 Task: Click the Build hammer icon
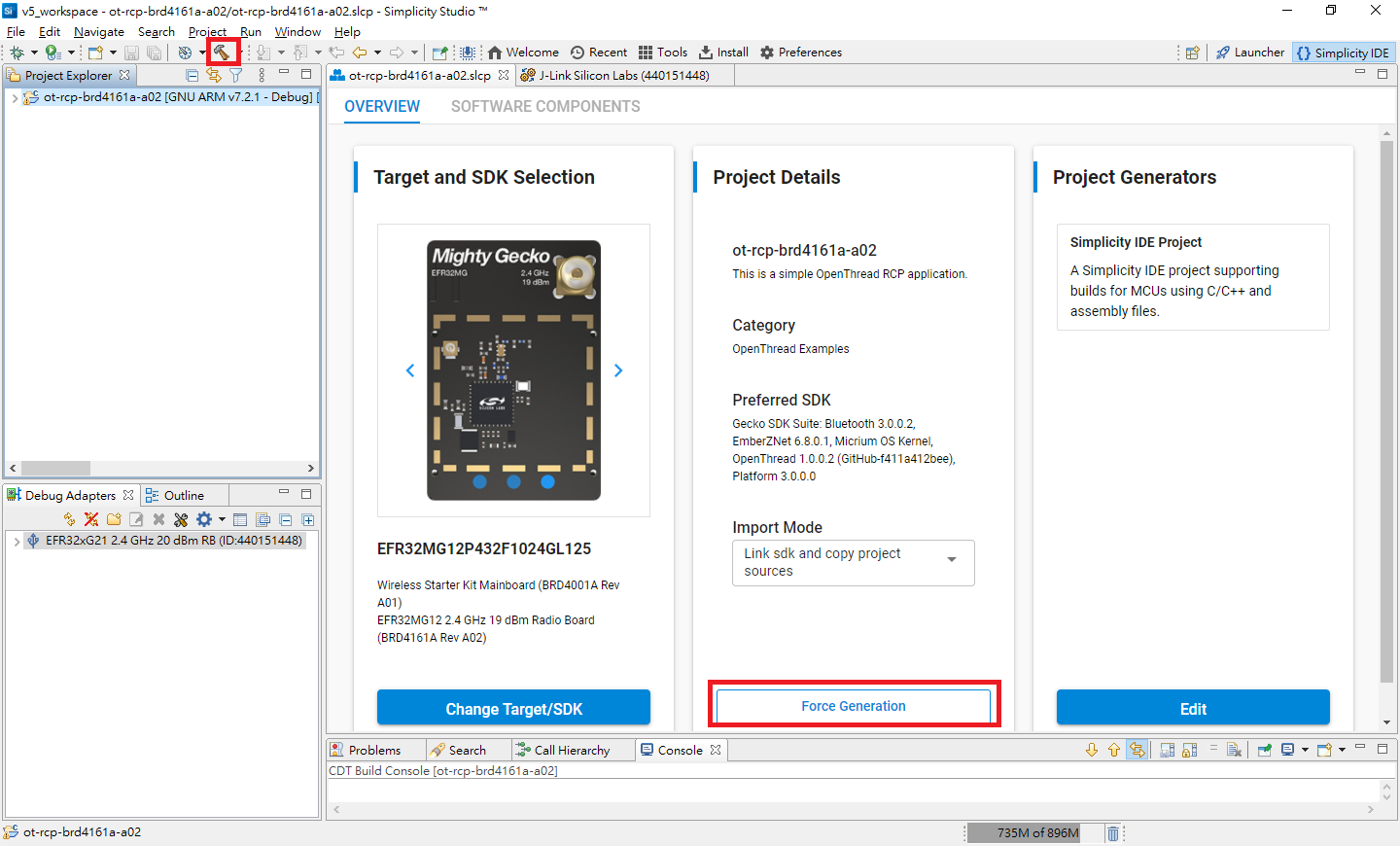point(224,52)
